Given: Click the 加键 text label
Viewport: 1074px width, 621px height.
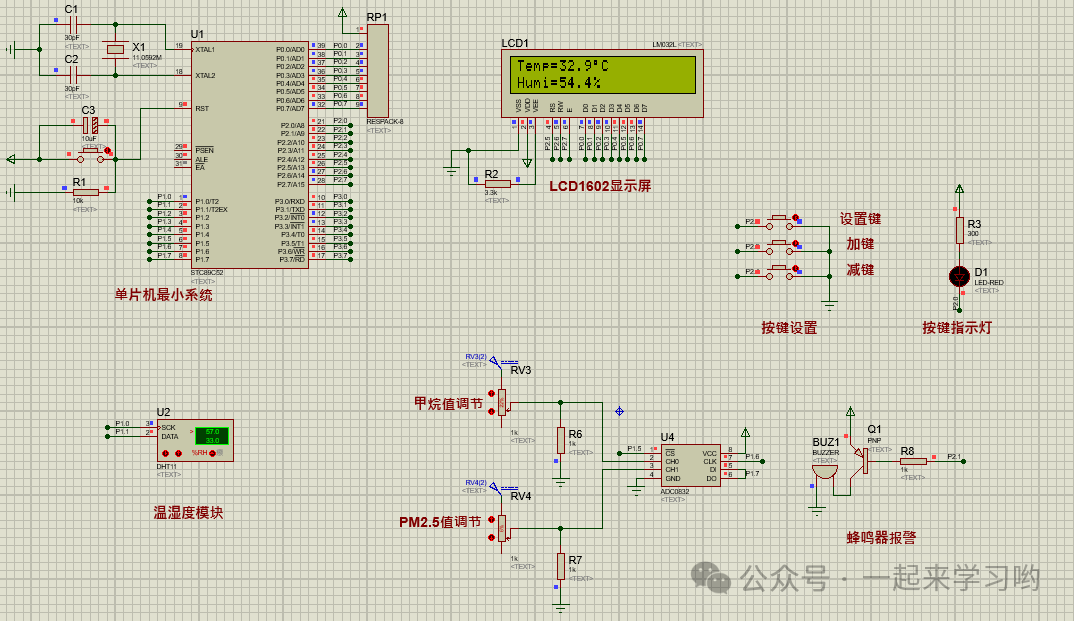Looking at the screenshot, I should pyautogui.click(x=860, y=244).
